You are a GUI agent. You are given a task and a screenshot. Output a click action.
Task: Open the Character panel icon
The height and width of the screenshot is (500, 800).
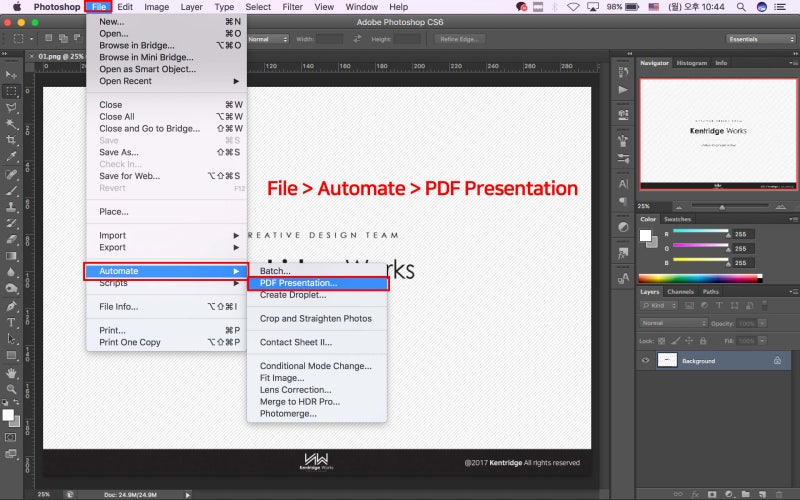[x=623, y=184]
